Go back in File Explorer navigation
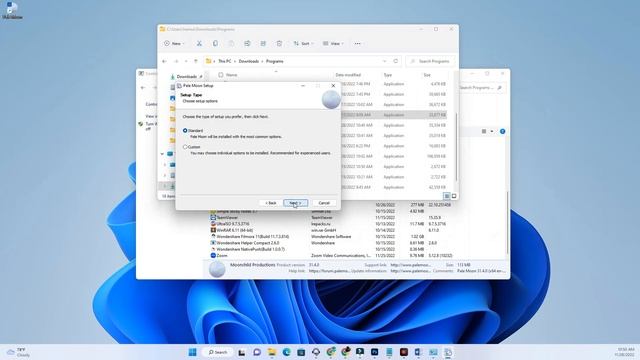Screen dimensions: 640x360 [164, 61]
